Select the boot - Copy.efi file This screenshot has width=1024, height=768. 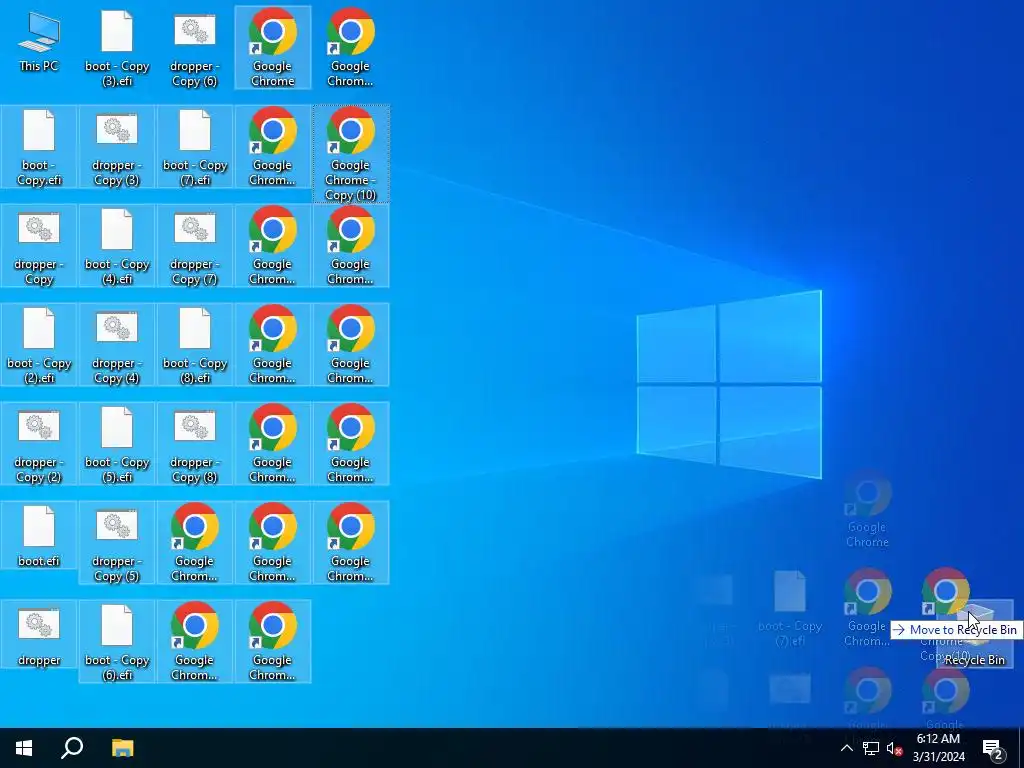[39, 147]
